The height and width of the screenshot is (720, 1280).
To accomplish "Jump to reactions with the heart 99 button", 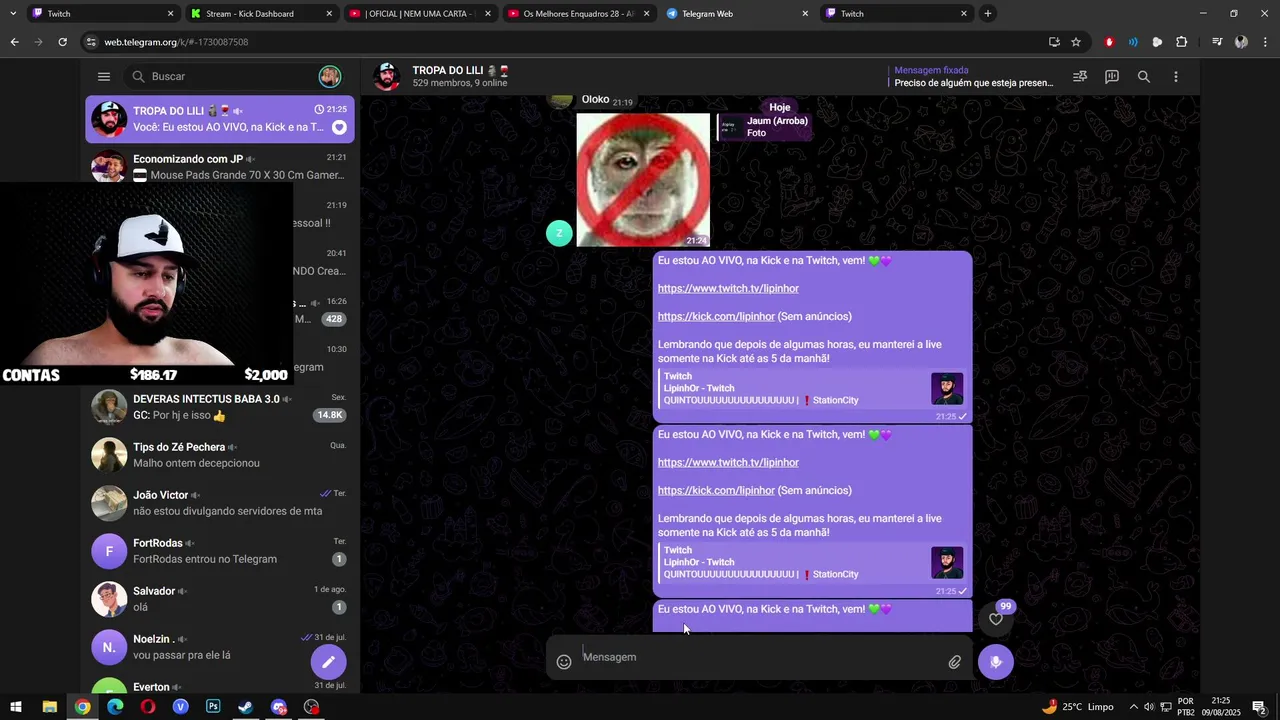I will pyautogui.click(x=996, y=618).
